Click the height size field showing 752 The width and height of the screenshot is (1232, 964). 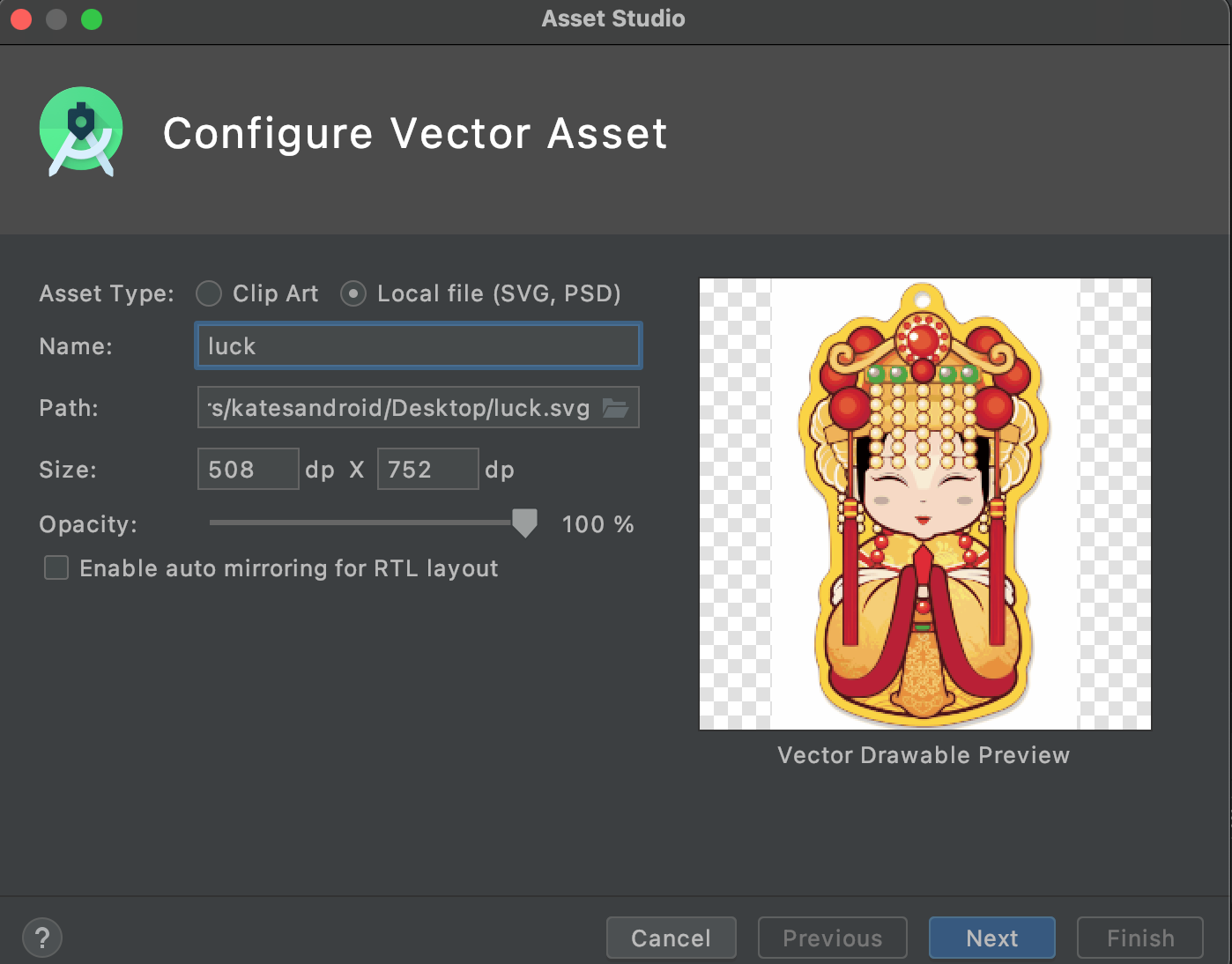click(428, 469)
